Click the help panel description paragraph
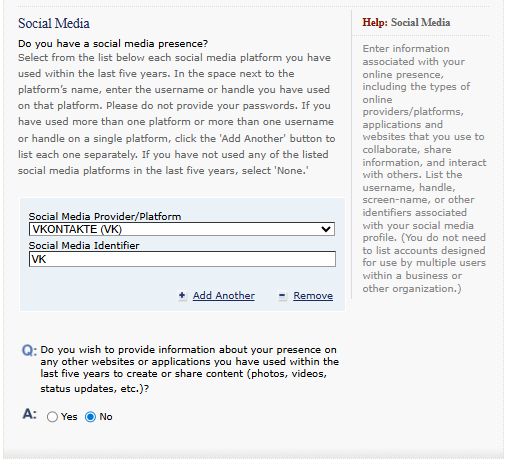This screenshot has width=515, height=467. [424, 168]
